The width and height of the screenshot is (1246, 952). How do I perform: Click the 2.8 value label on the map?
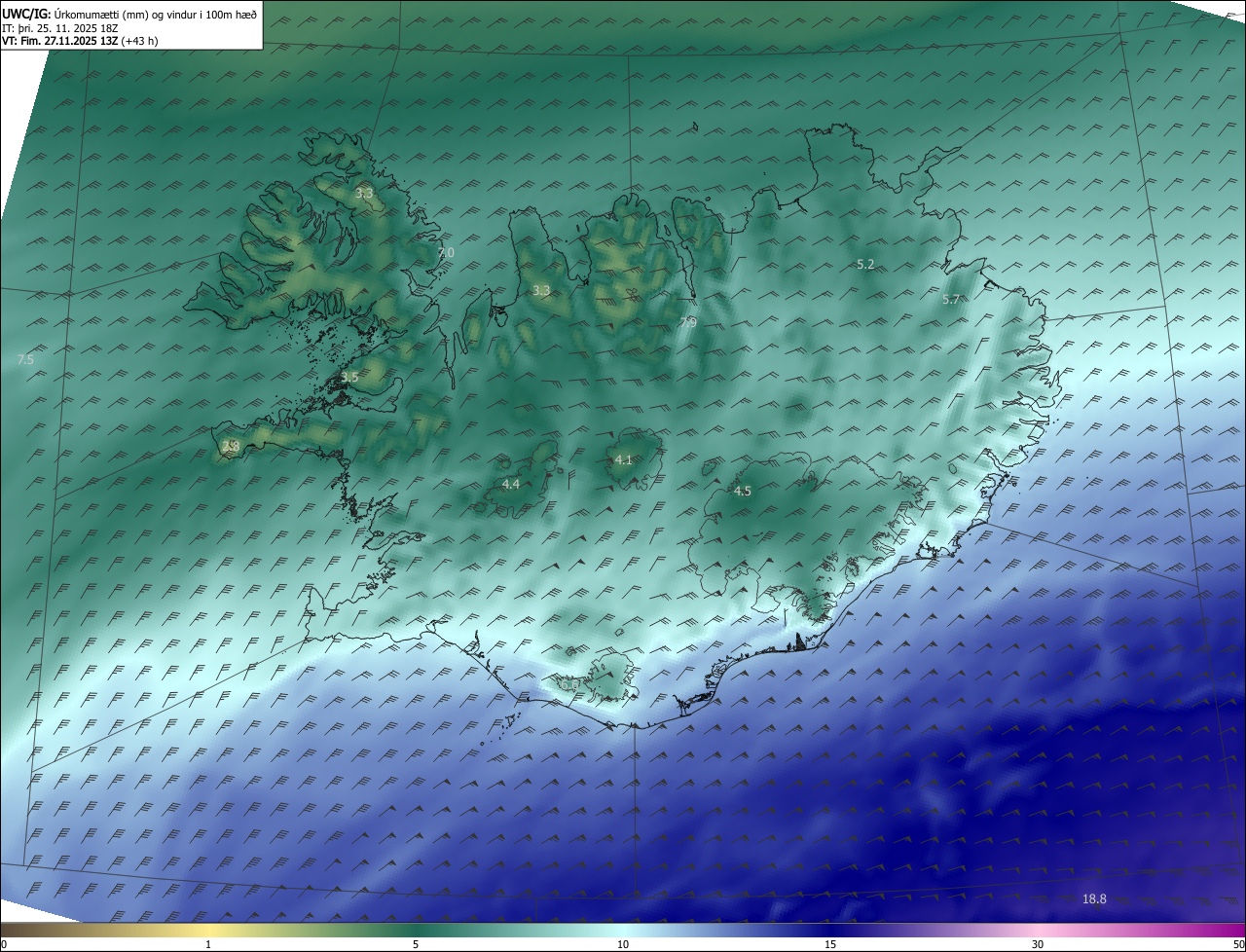[231, 446]
